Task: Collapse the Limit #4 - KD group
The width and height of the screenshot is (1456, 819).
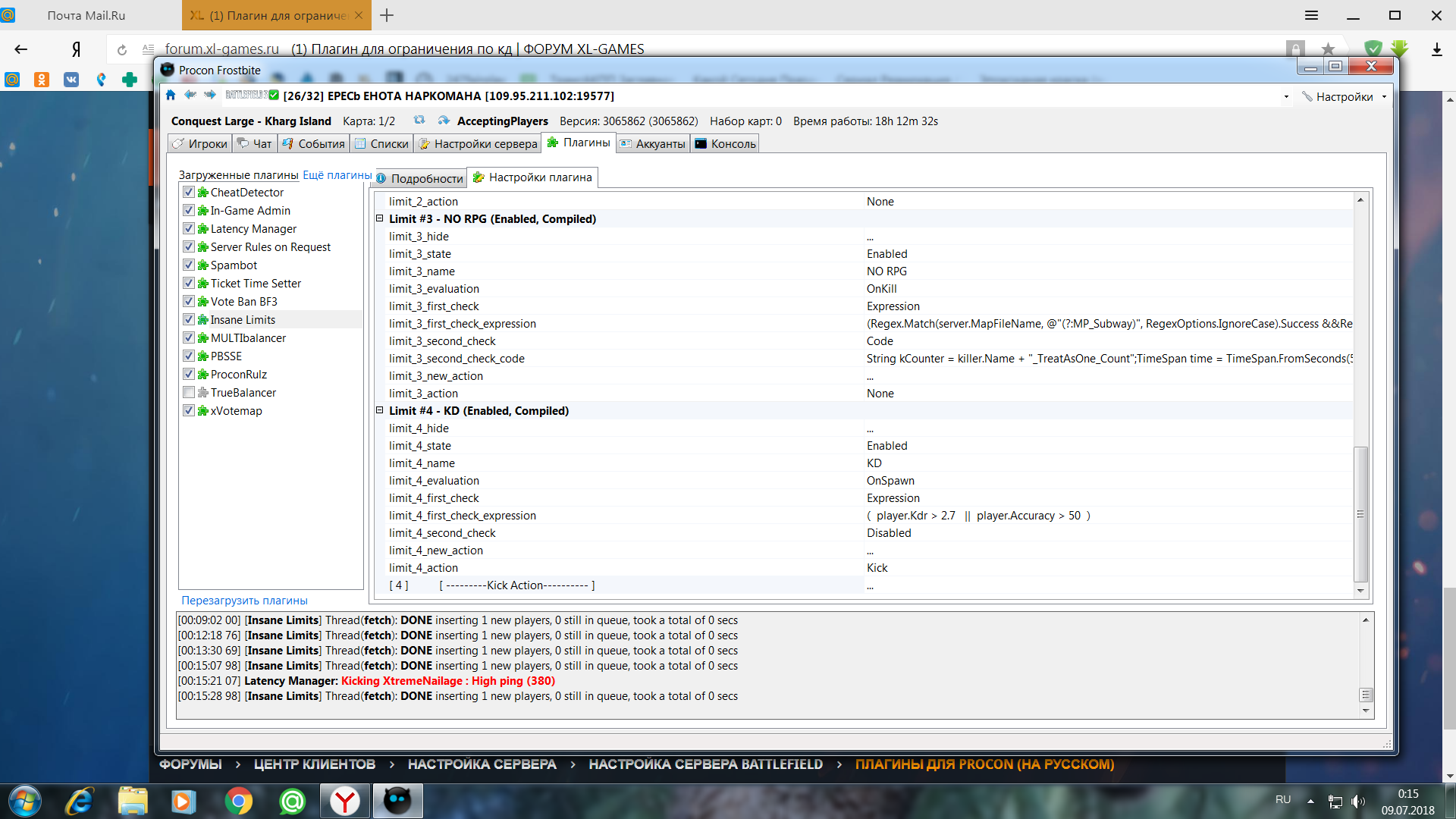Action: point(380,410)
